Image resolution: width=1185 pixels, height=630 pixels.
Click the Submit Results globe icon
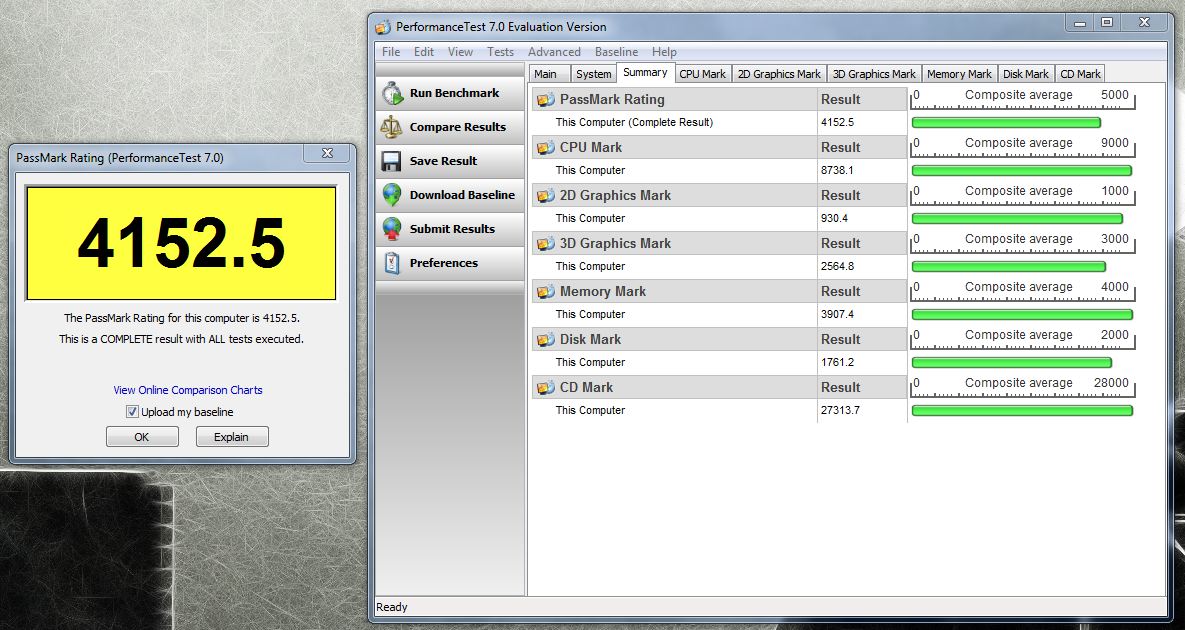pyautogui.click(x=391, y=229)
